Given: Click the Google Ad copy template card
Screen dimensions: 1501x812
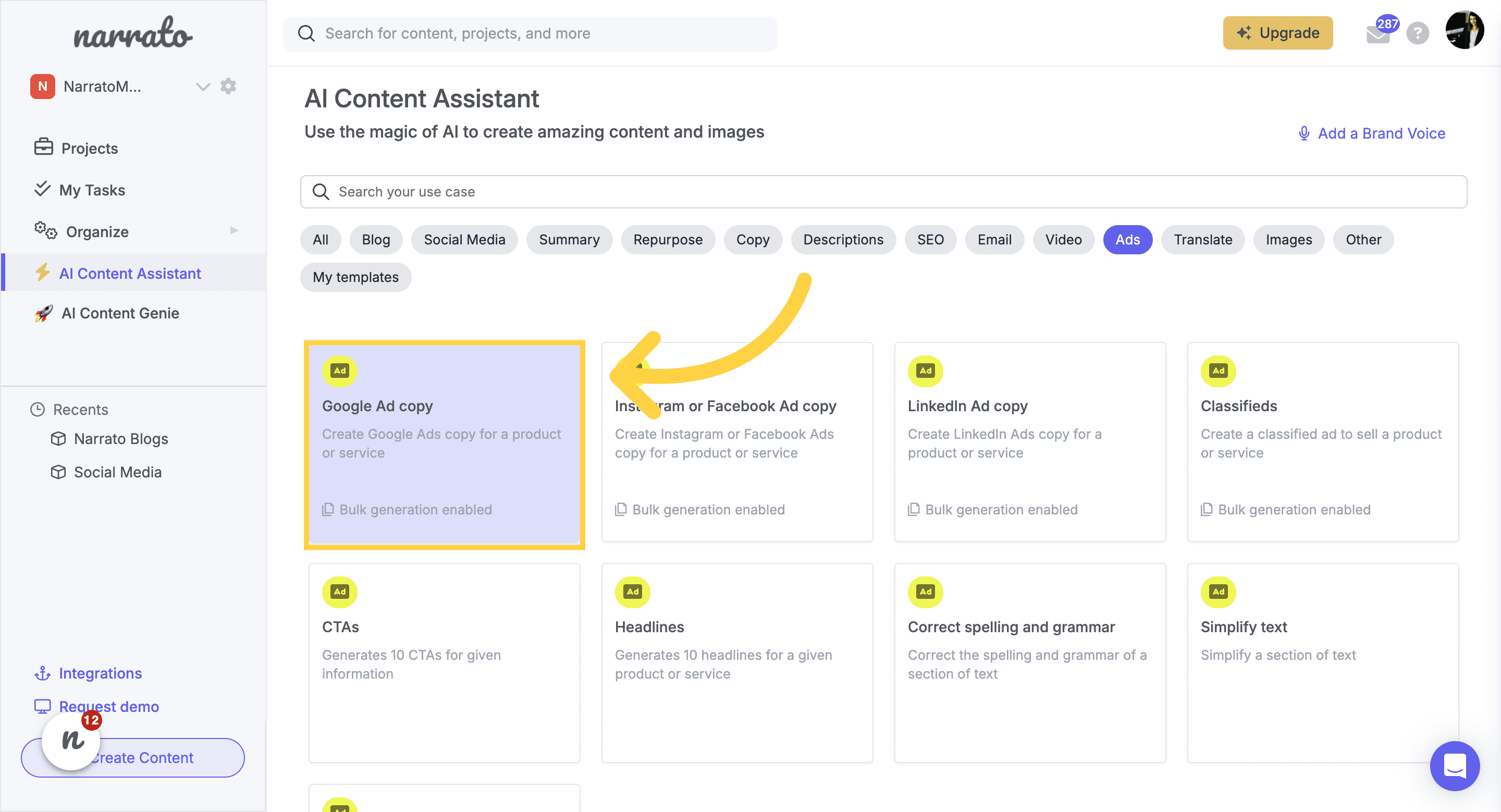Looking at the screenshot, I should click(x=445, y=444).
